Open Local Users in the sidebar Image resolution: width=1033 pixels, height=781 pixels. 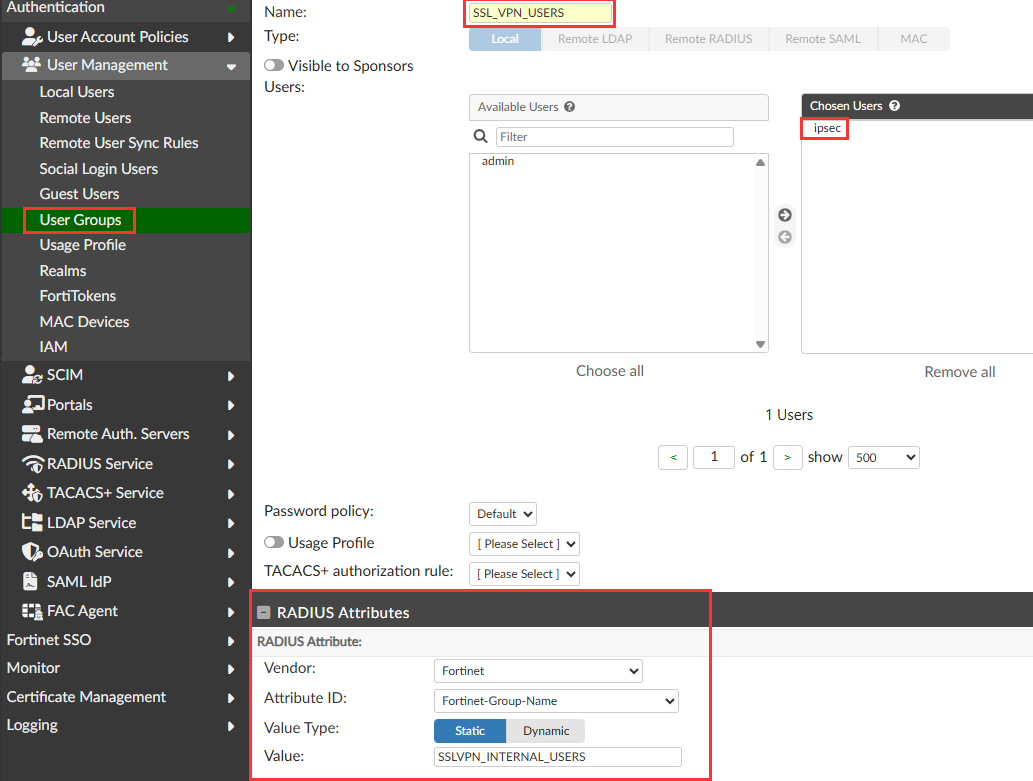76,92
